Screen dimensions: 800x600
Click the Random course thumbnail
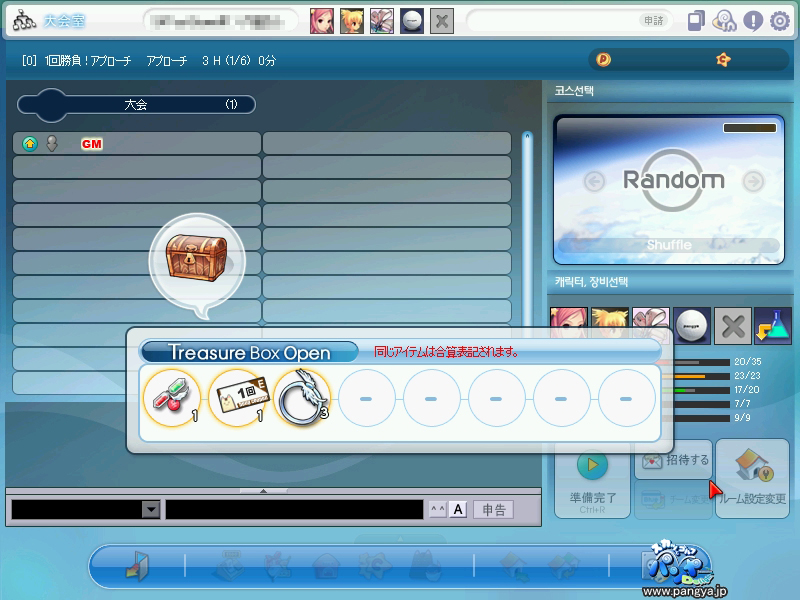(669, 189)
